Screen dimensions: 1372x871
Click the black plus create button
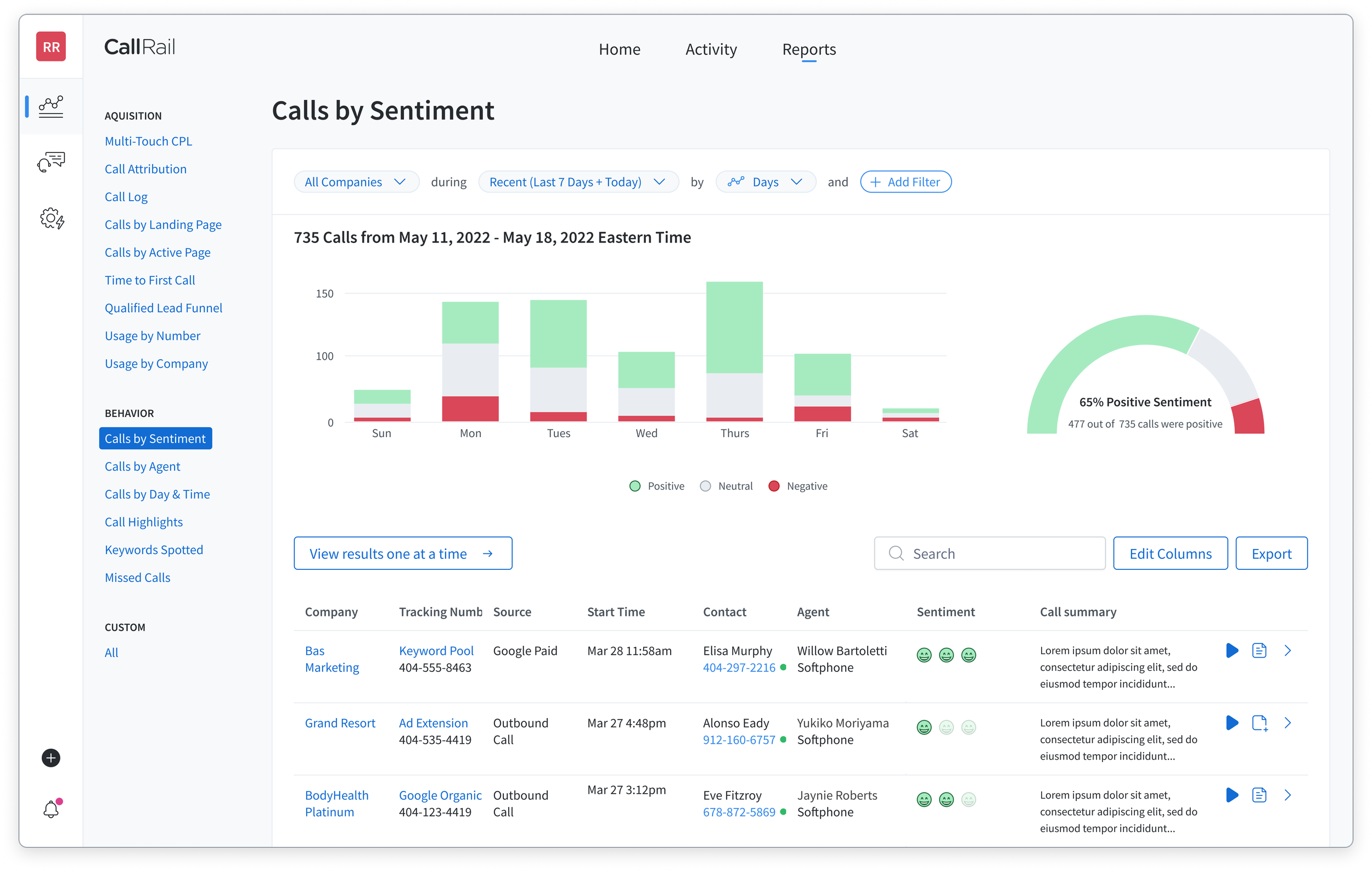[x=50, y=757]
